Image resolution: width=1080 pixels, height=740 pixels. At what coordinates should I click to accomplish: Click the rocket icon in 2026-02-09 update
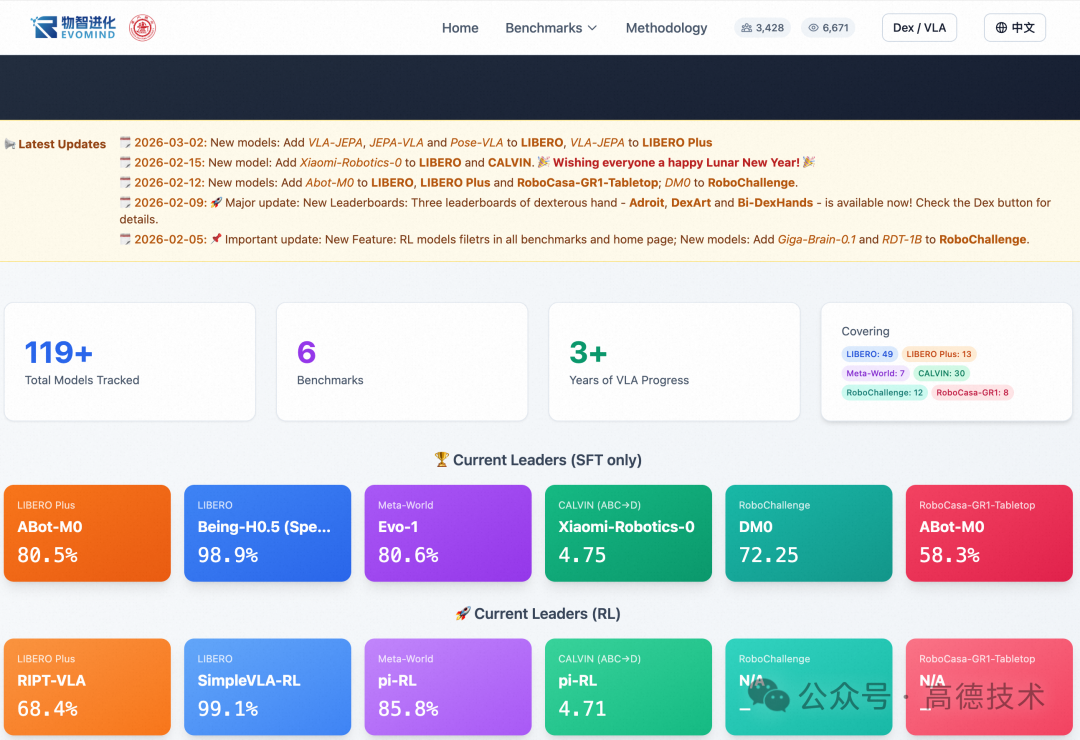coord(216,203)
